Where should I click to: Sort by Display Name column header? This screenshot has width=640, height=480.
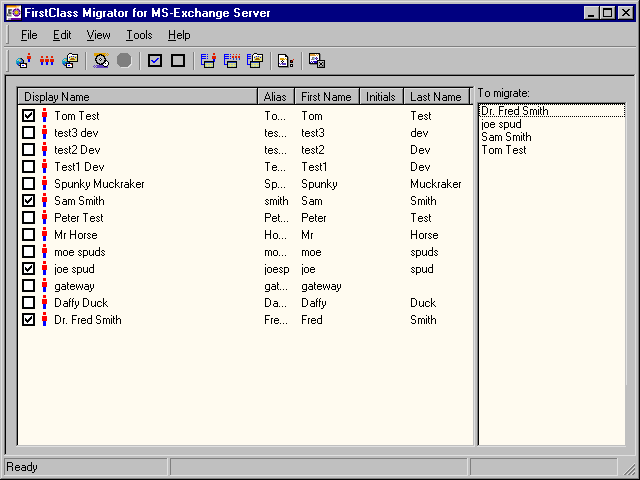(138, 97)
